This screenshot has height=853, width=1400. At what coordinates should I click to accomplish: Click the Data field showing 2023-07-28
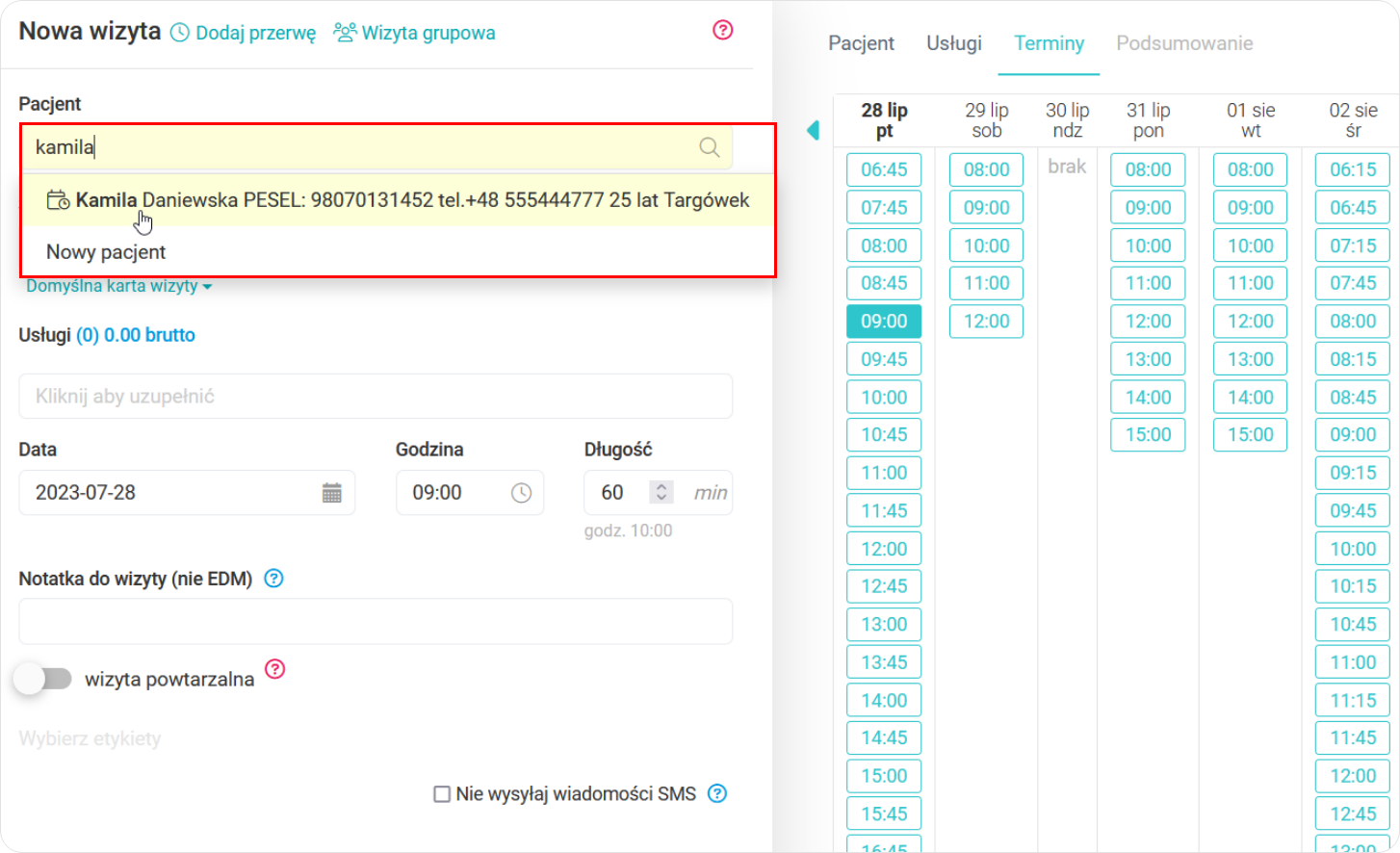coord(187,493)
